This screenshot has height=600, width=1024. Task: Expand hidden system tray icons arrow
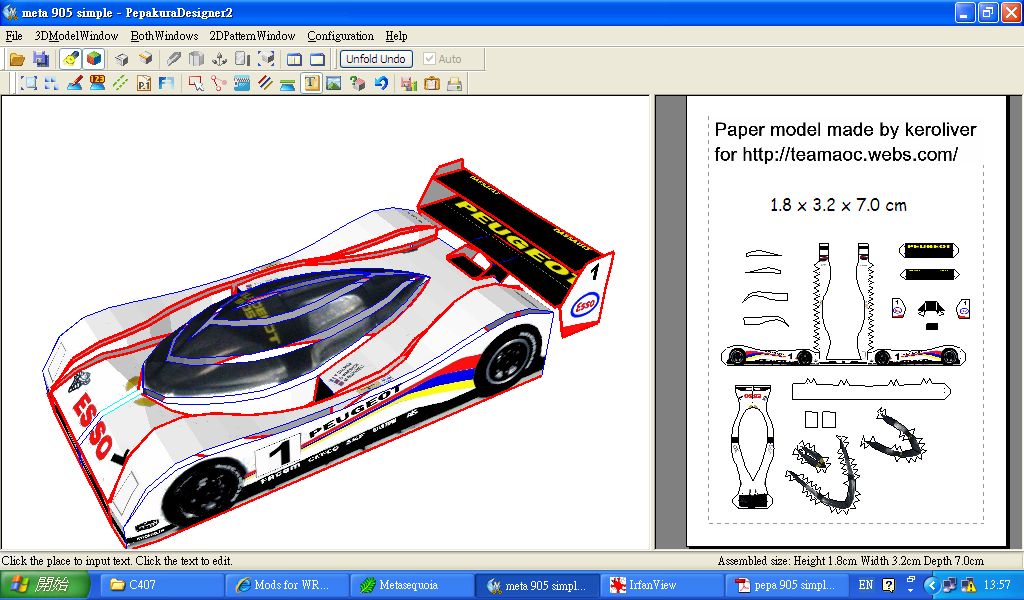(x=932, y=585)
